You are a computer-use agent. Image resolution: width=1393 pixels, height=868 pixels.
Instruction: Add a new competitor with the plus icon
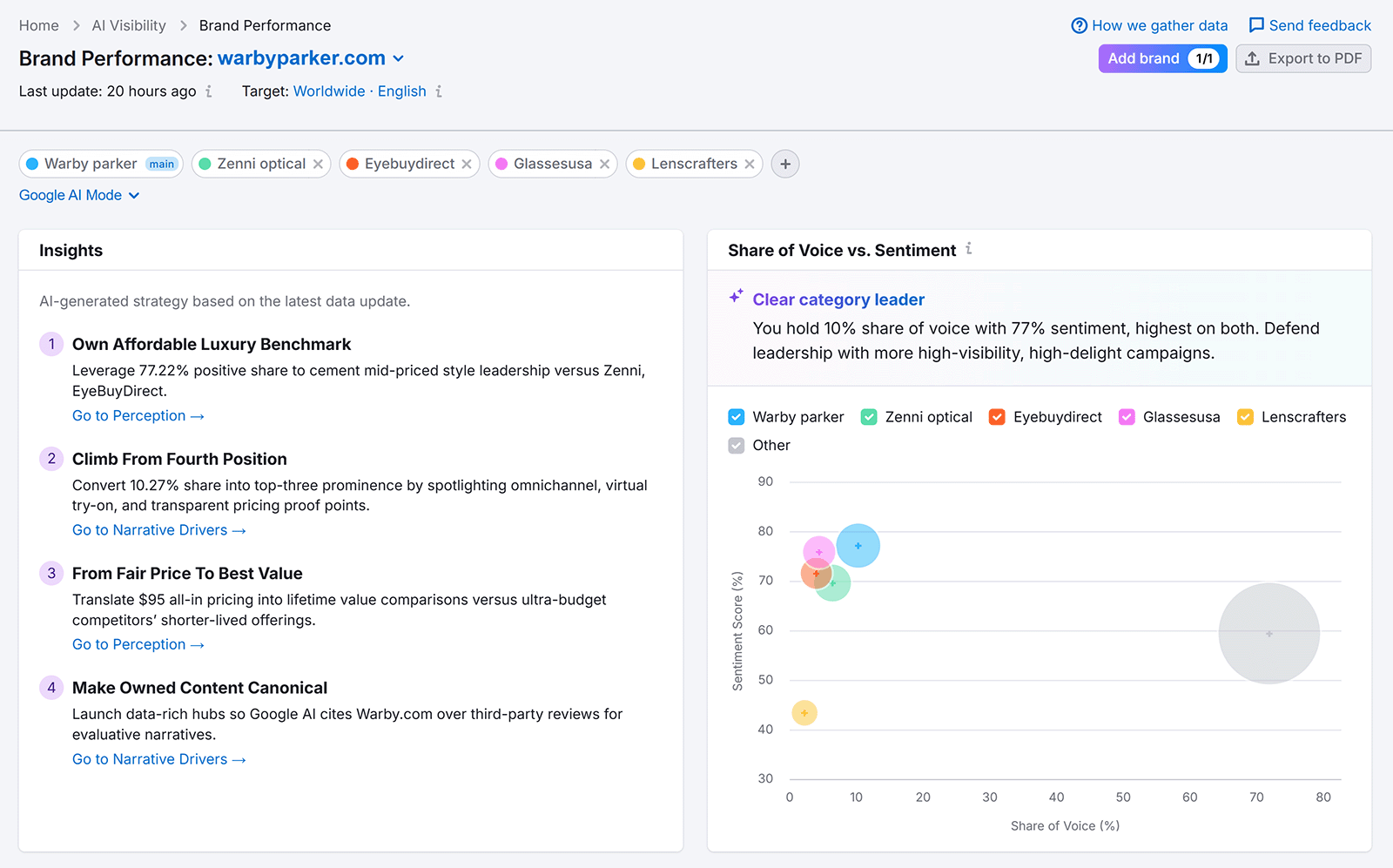tap(784, 164)
